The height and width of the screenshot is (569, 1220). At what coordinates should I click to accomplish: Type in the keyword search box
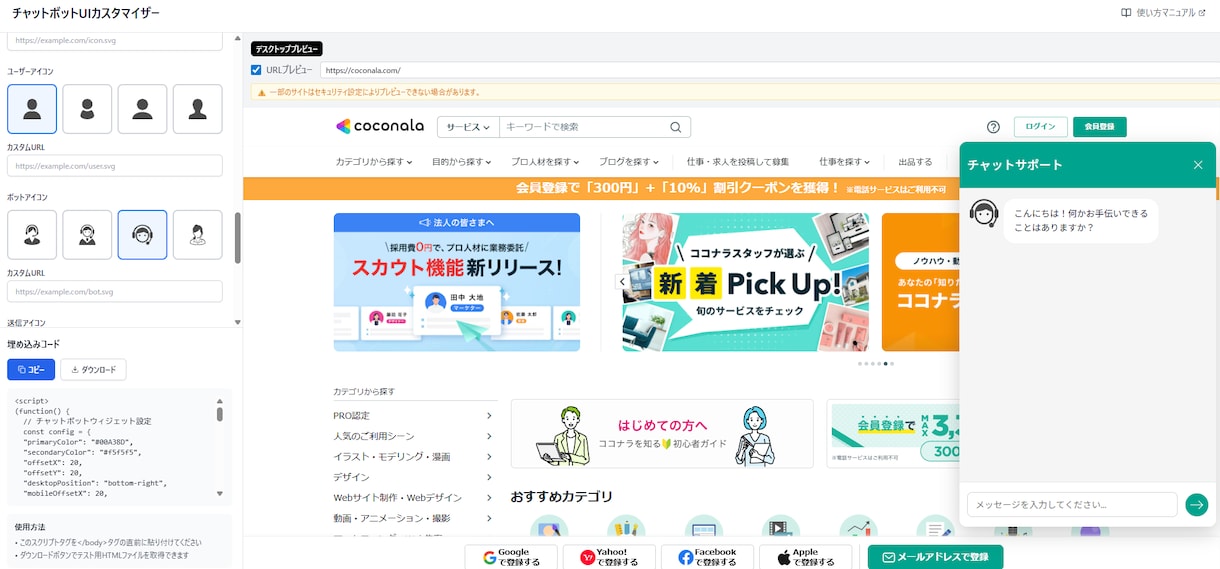pos(582,127)
